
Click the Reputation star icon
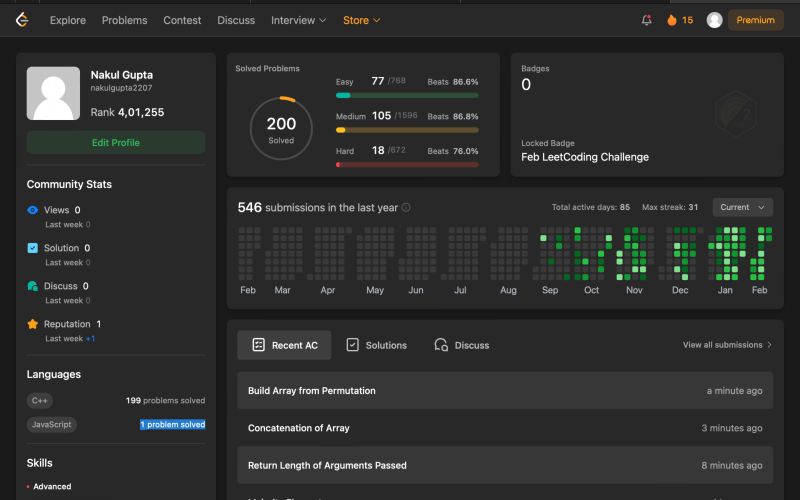coord(33,324)
